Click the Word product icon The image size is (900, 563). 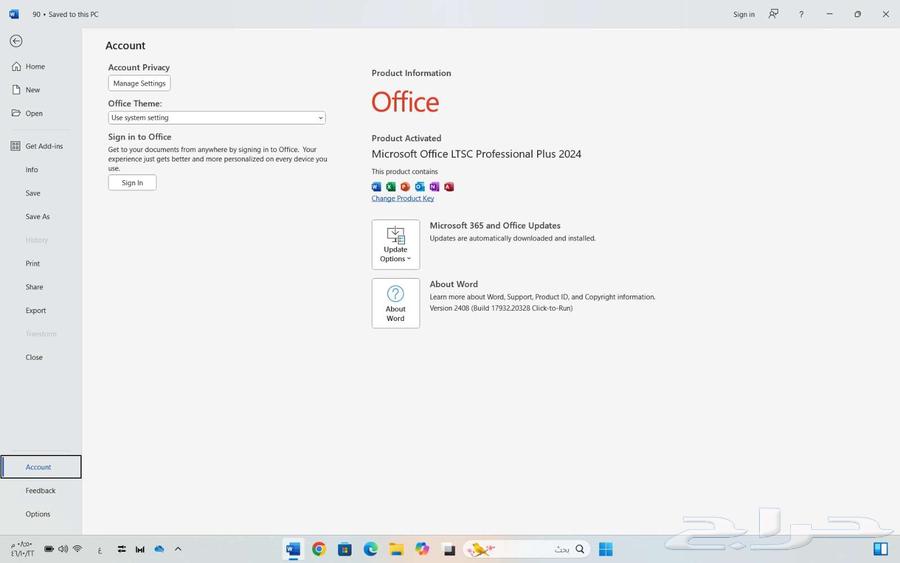coord(377,187)
